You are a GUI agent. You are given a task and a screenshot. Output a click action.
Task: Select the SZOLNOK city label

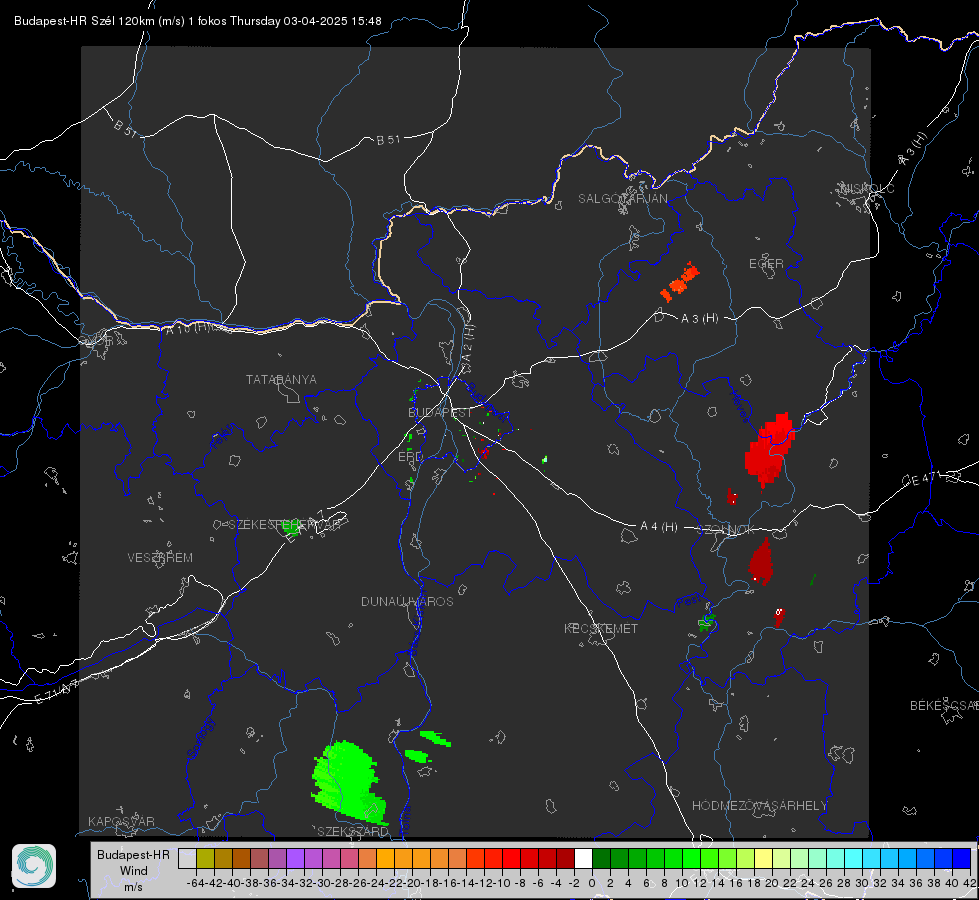pyautogui.click(x=726, y=530)
